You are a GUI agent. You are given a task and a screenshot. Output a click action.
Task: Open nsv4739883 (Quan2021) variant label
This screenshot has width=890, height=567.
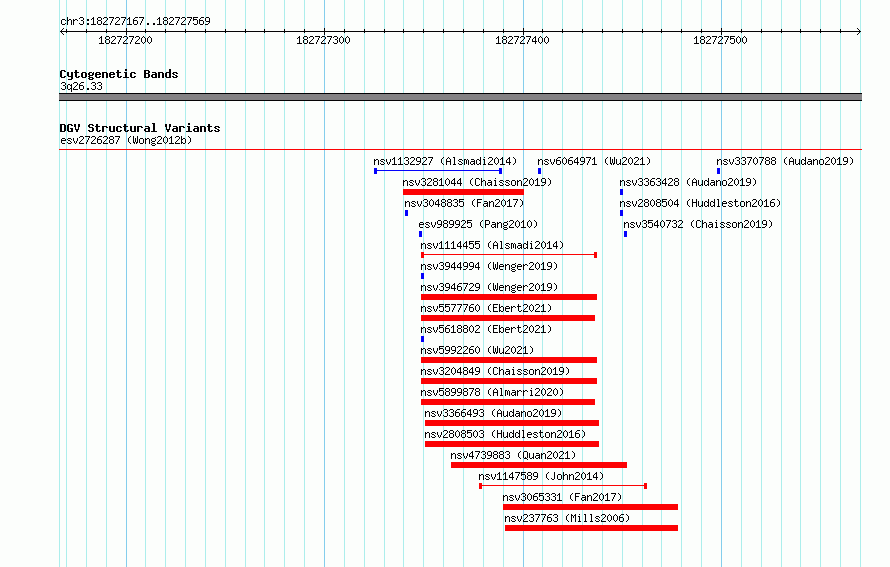[x=513, y=455]
